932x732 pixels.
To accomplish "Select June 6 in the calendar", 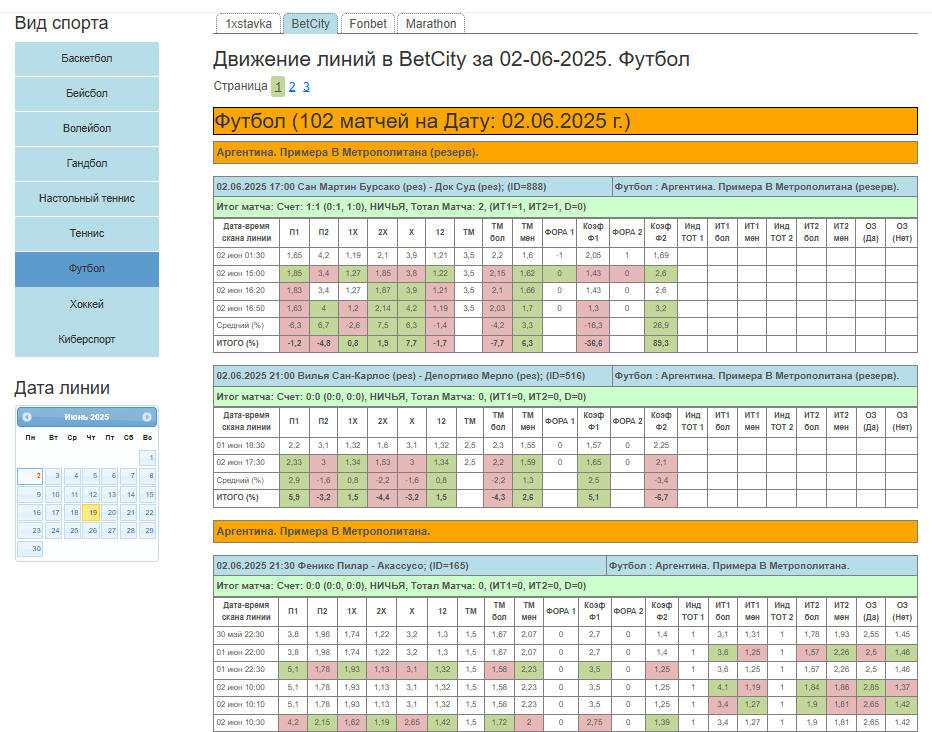I will click(109, 476).
